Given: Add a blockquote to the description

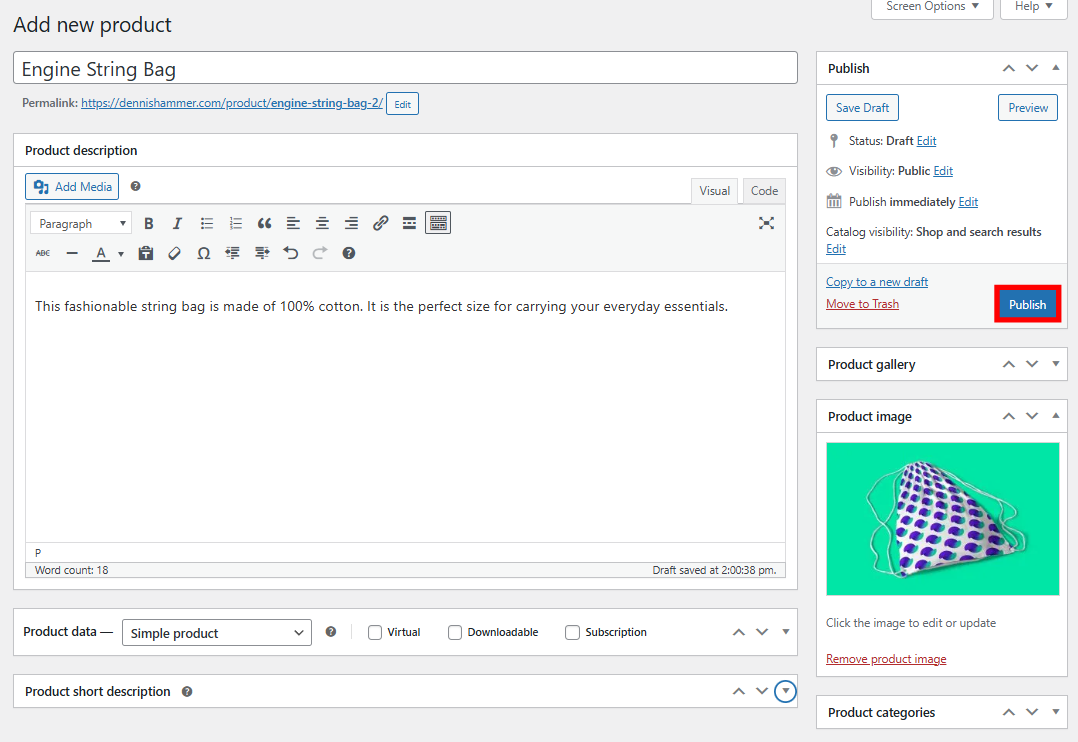Looking at the screenshot, I should click(x=263, y=222).
